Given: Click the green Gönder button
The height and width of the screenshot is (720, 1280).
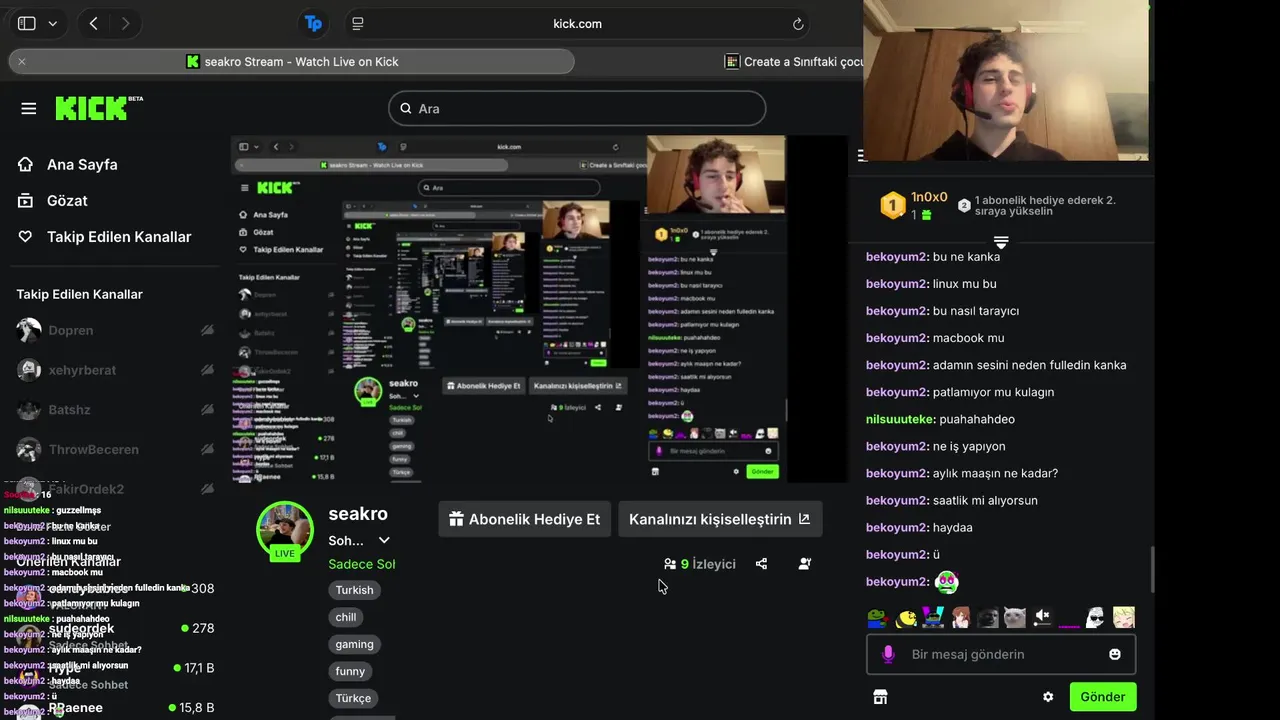Looking at the screenshot, I should 1103,697.
